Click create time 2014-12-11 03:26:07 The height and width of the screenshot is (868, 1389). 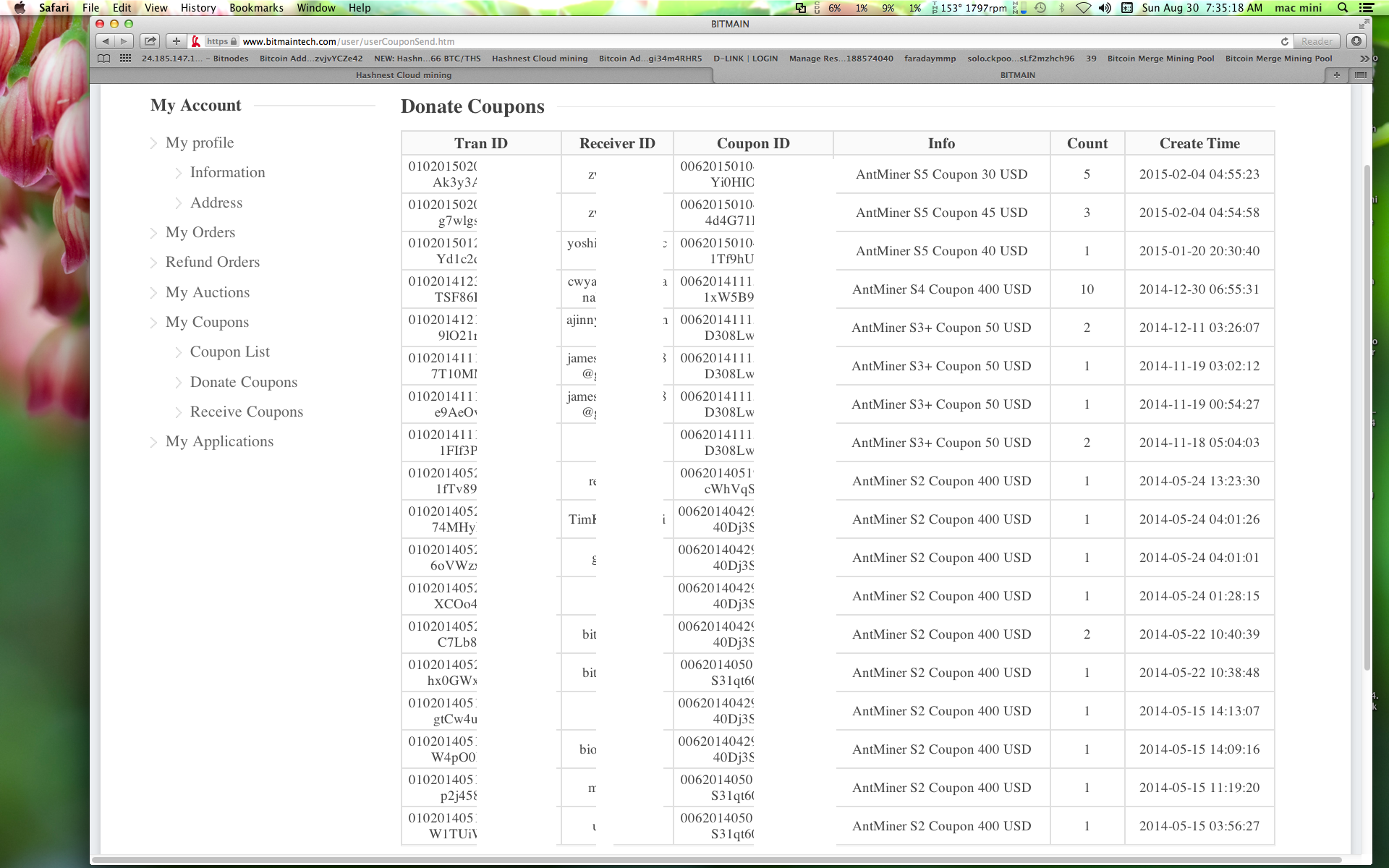pyautogui.click(x=1199, y=328)
